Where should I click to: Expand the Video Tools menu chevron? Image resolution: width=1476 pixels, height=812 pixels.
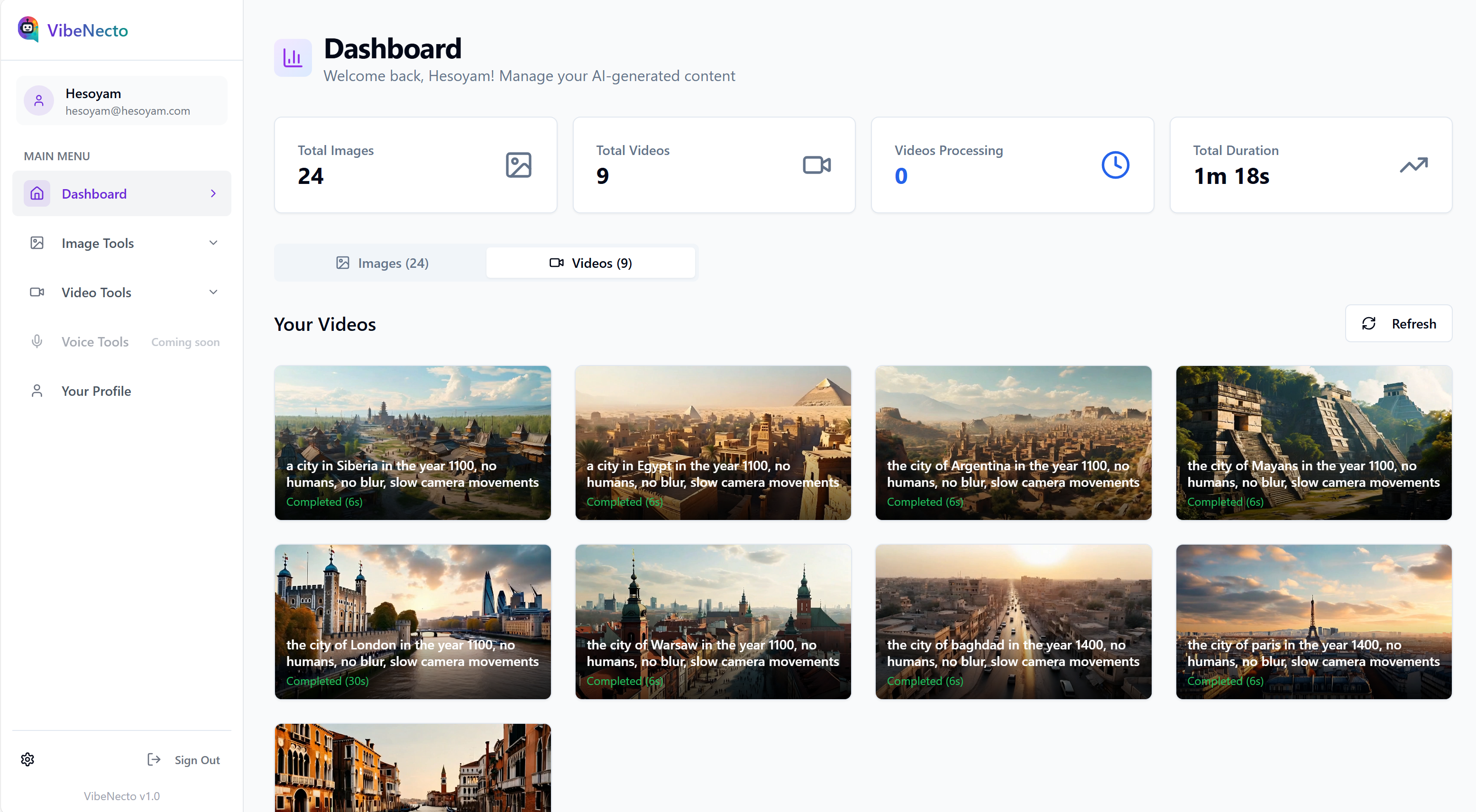coord(213,292)
